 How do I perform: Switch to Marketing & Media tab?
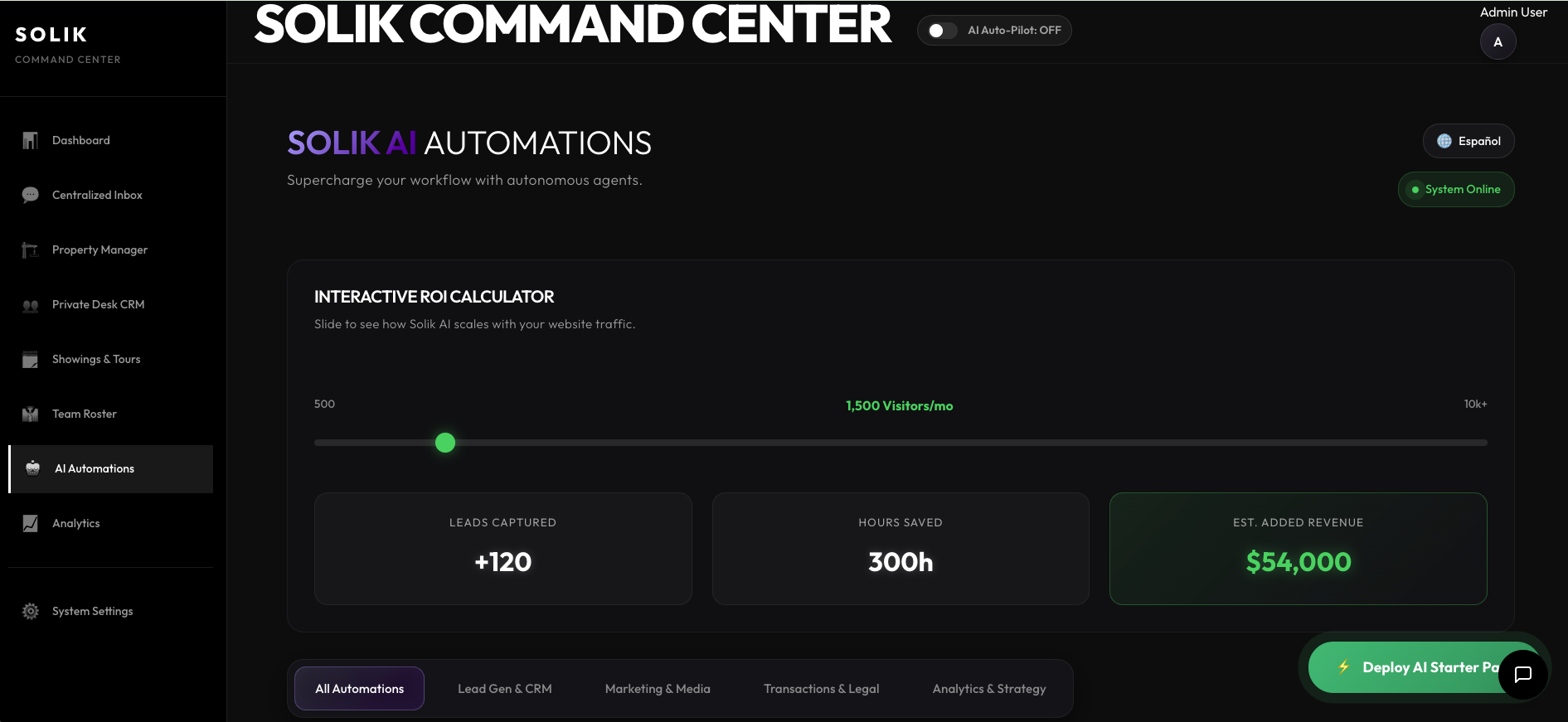point(658,689)
